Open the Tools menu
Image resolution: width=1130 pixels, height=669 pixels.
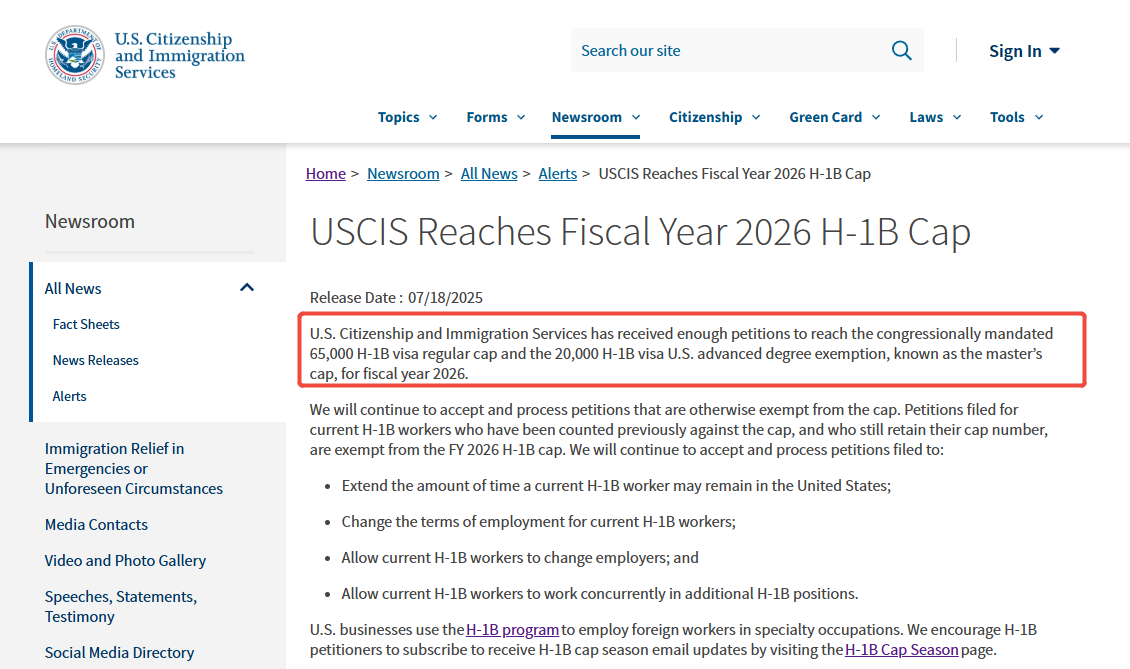(1016, 118)
